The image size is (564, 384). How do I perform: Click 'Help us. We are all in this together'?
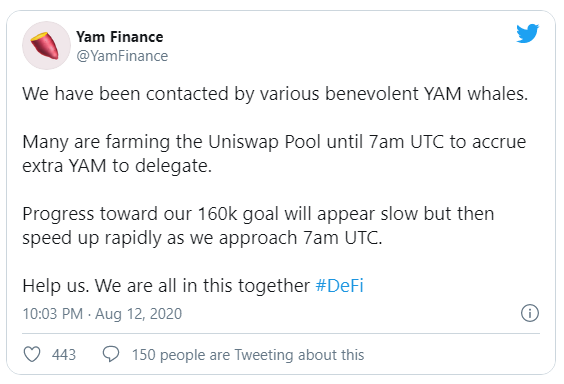point(166,286)
